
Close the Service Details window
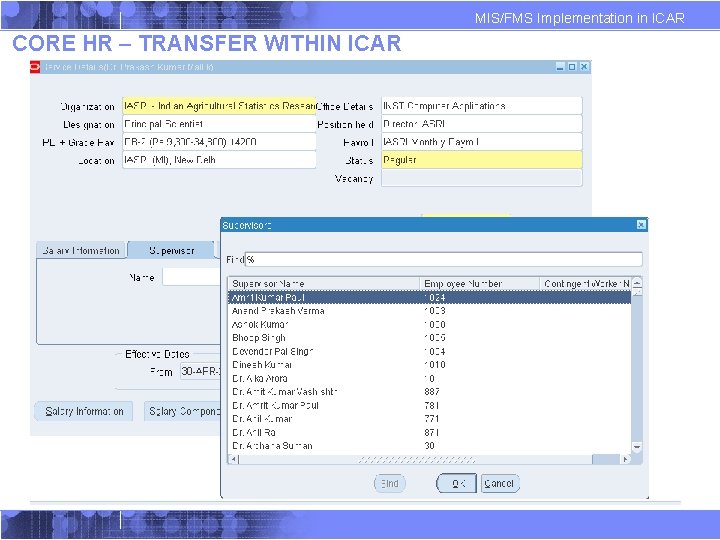[x=584, y=67]
